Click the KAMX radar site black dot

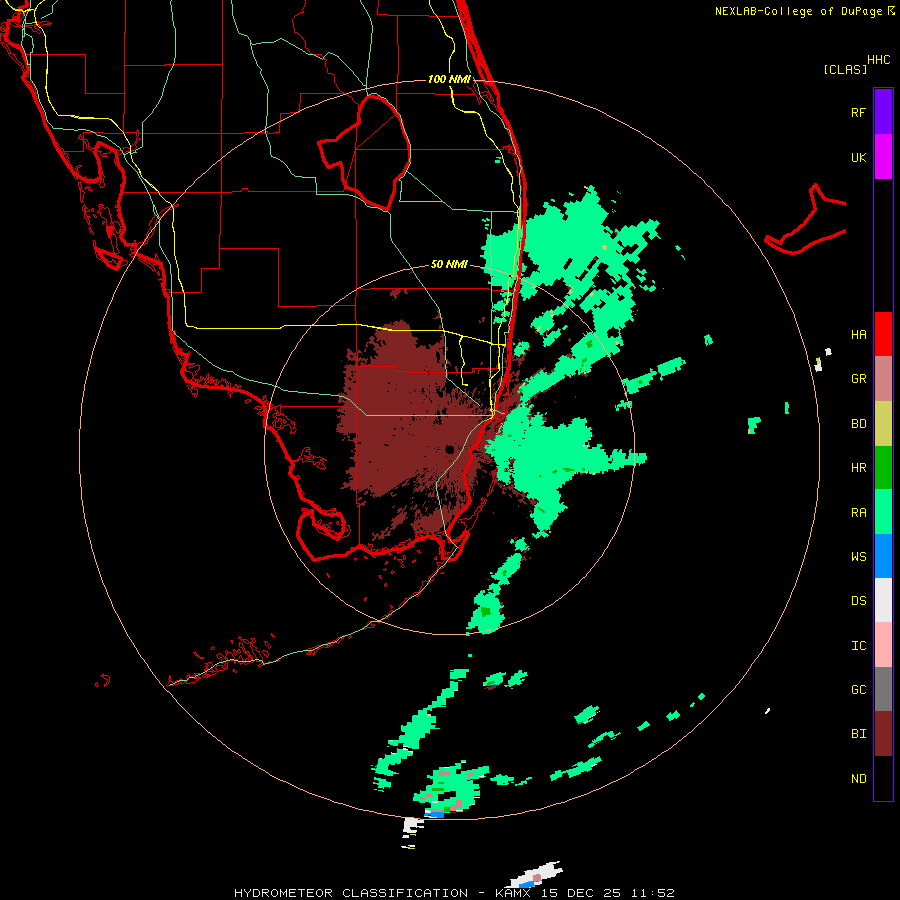click(451, 449)
